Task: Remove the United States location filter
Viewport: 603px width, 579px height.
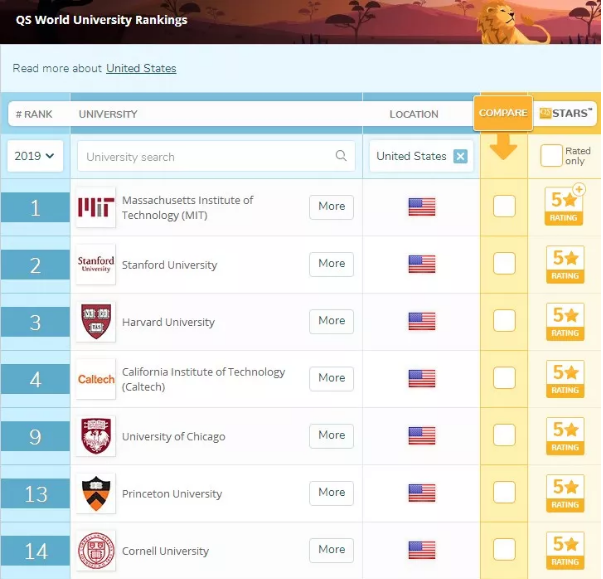Action: pyautogui.click(x=460, y=156)
